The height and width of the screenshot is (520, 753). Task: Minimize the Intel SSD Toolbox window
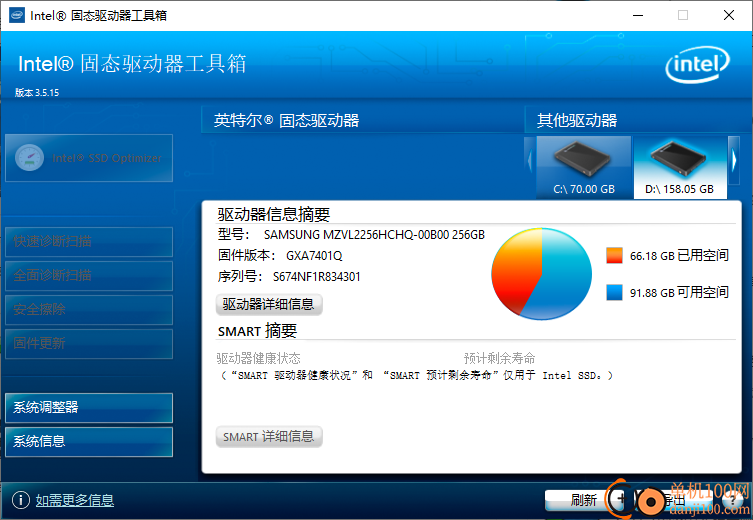tap(638, 15)
